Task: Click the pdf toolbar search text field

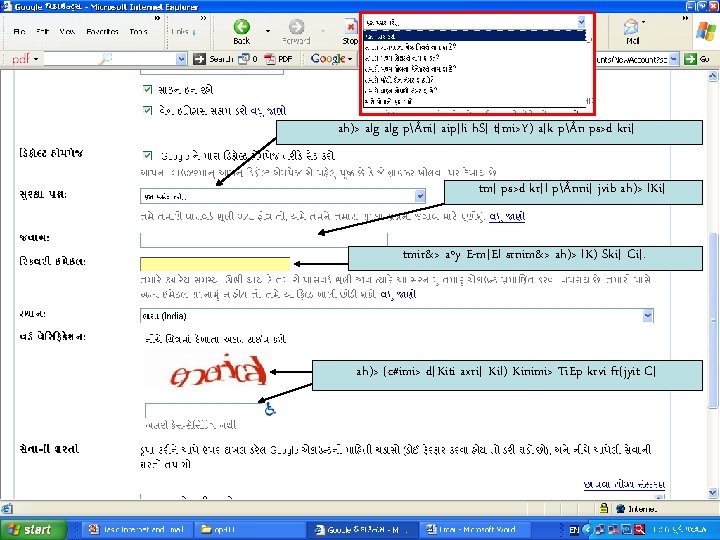Action: pyautogui.click(x=110, y=59)
